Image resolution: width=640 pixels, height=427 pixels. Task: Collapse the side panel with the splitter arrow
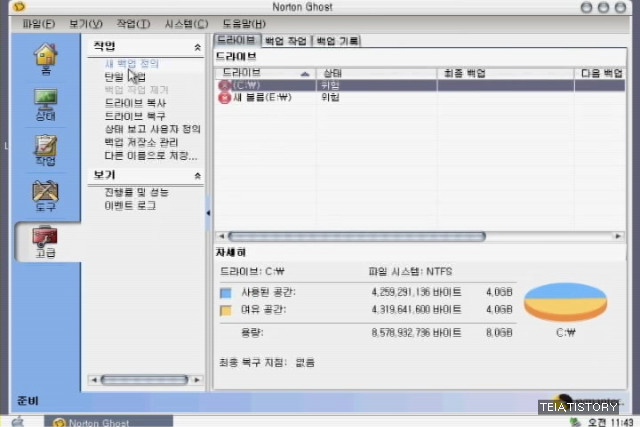[208, 213]
